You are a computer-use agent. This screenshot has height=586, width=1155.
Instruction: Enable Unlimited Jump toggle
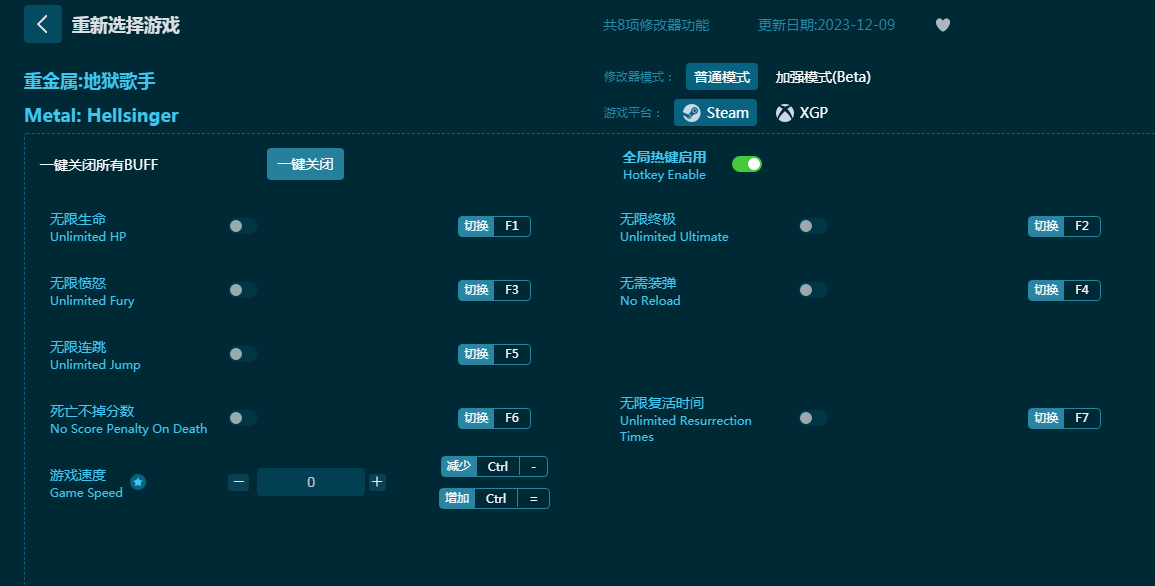tap(242, 354)
